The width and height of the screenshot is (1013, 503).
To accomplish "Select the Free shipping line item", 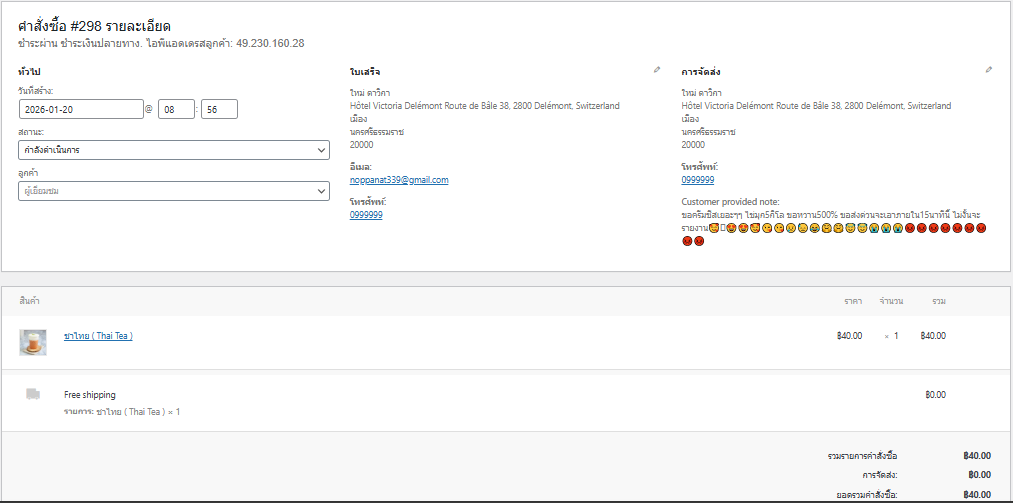I will point(90,395).
